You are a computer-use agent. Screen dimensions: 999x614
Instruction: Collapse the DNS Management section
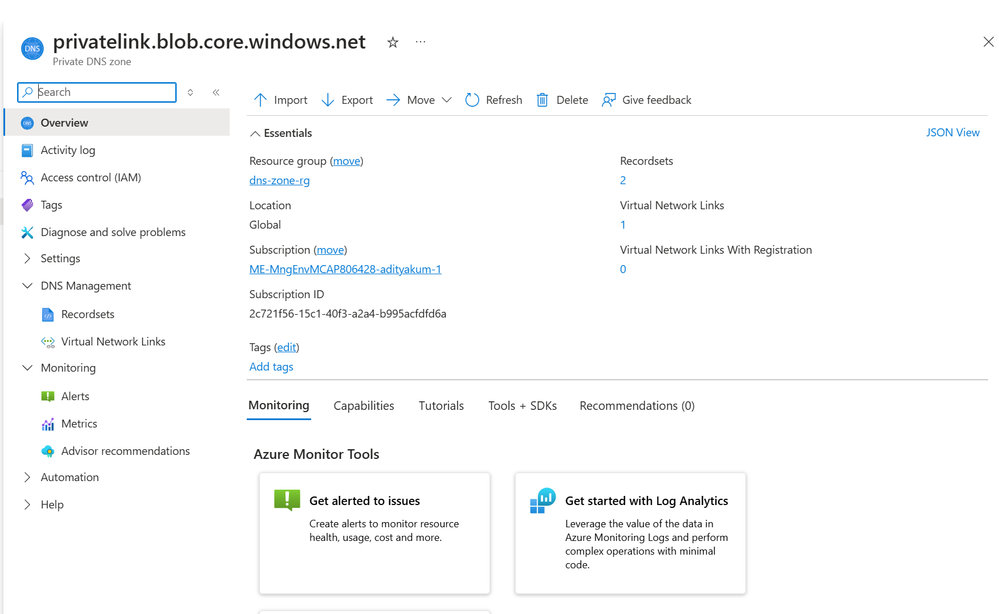click(x=27, y=286)
